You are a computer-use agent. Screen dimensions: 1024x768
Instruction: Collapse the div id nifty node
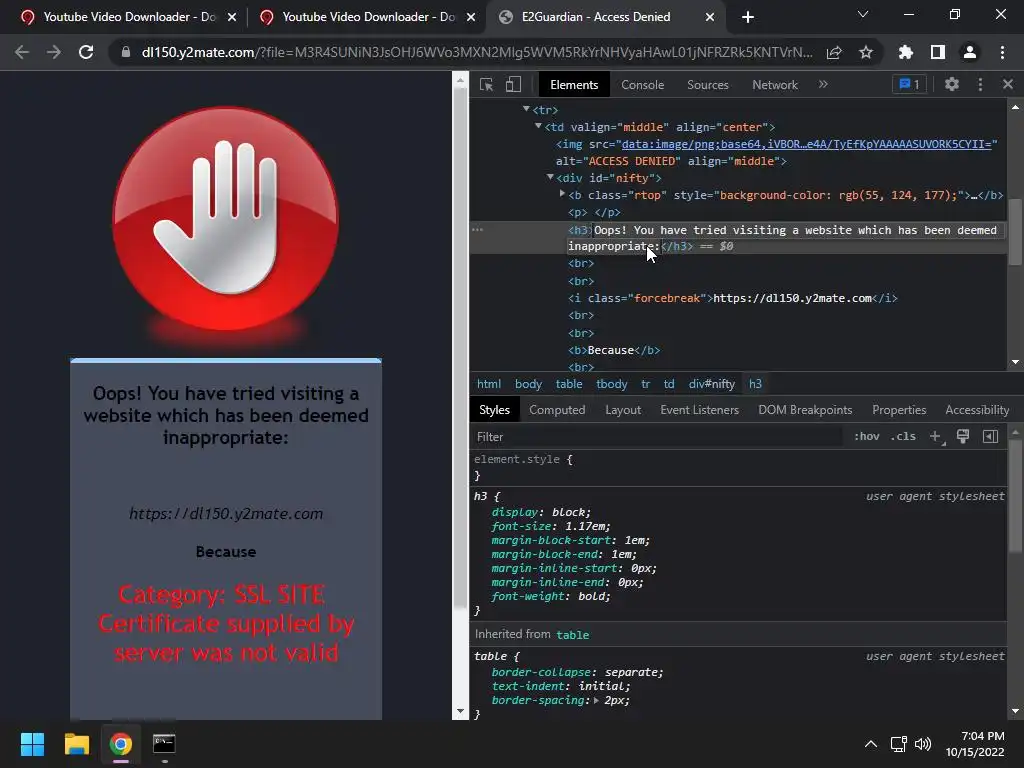click(550, 177)
